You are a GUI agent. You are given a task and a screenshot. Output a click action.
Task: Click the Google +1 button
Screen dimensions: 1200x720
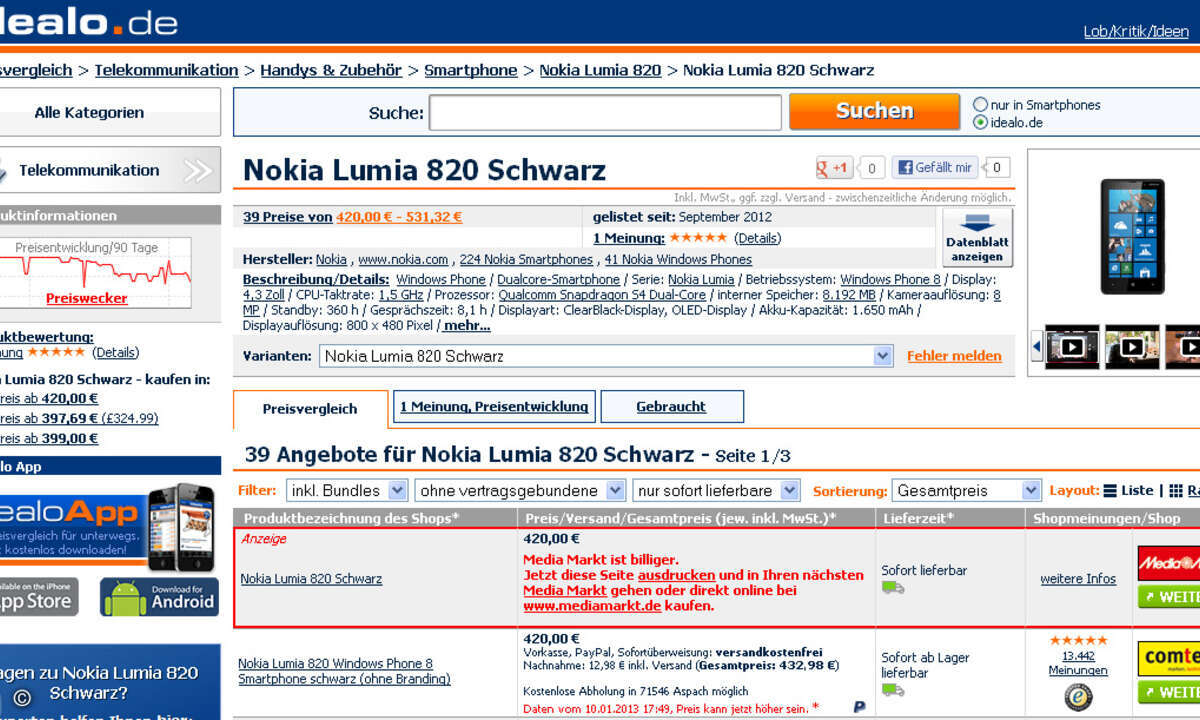pos(834,168)
